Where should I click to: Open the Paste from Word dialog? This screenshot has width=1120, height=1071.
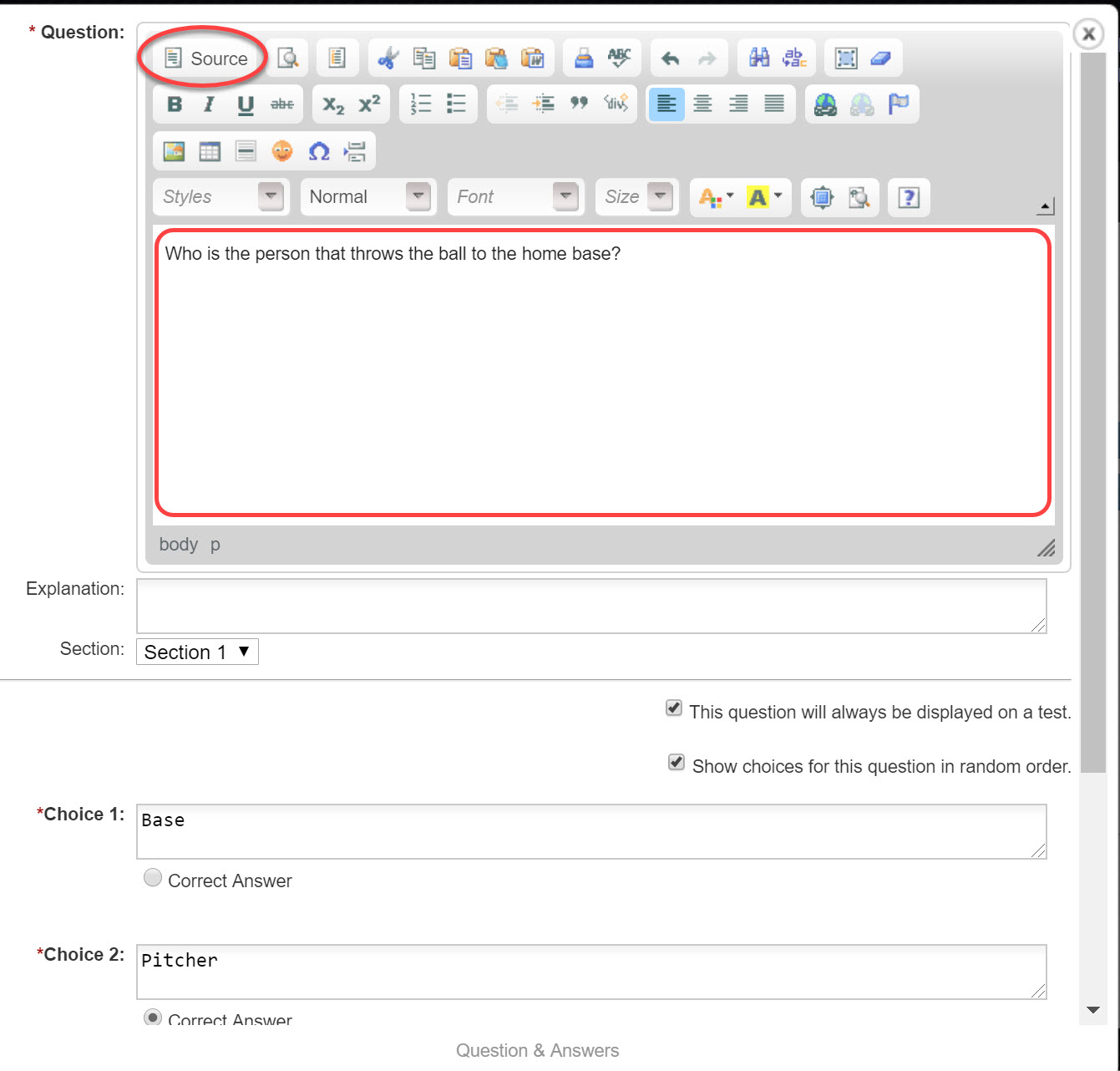[x=534, y=58]
